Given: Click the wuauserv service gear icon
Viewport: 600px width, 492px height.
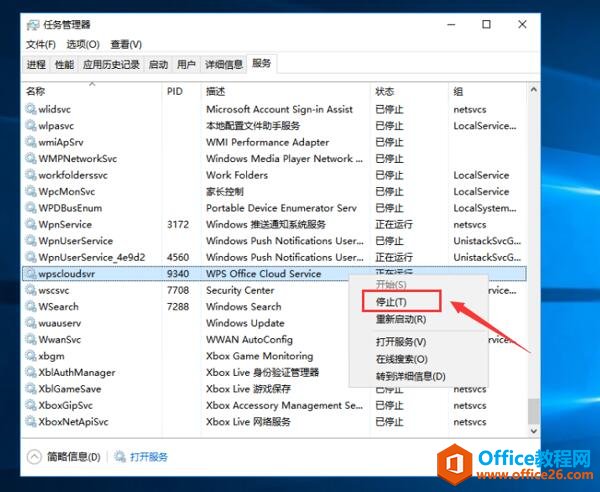Looking at the screenshot, I should click(31, 323).
